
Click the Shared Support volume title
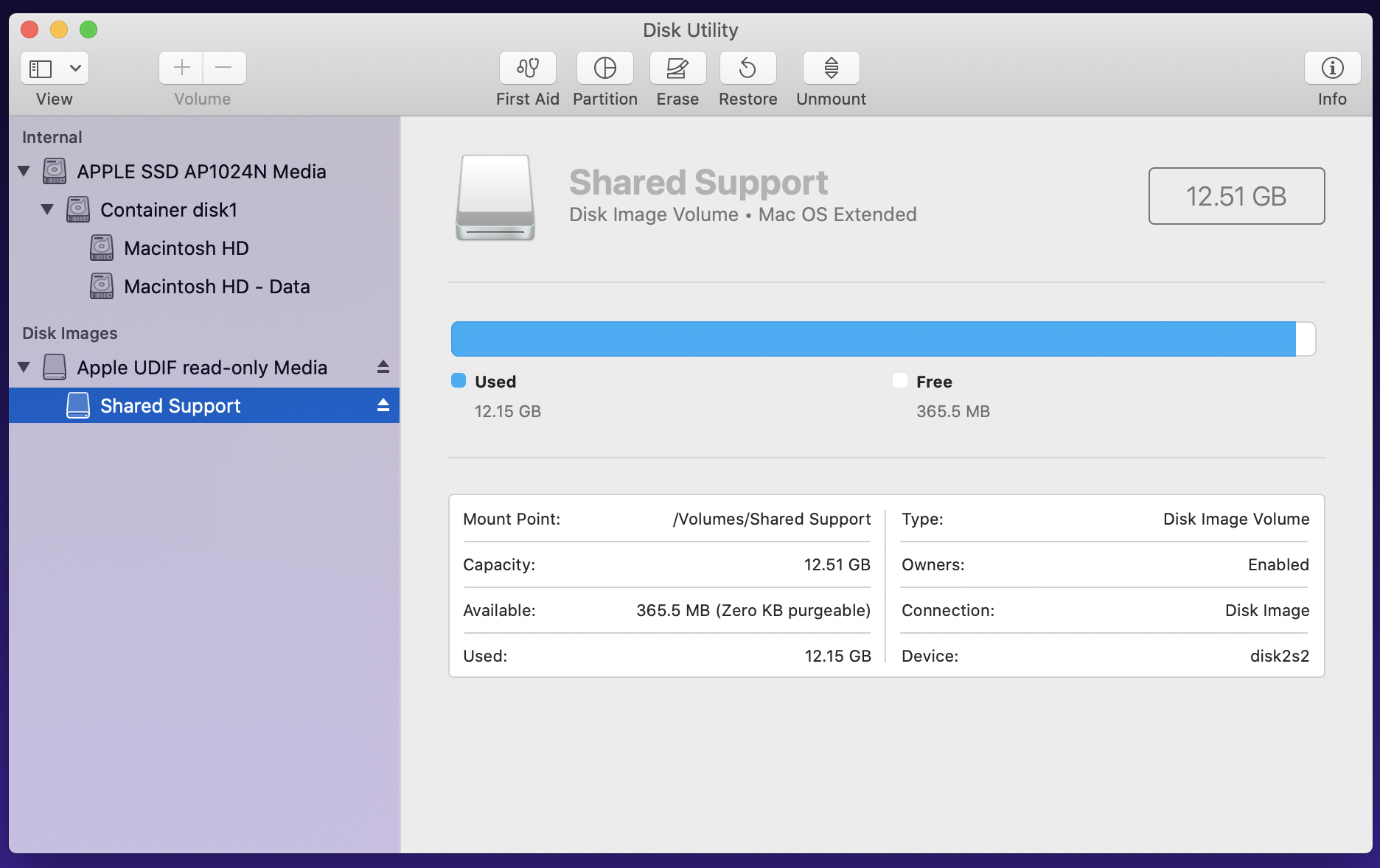698,183
